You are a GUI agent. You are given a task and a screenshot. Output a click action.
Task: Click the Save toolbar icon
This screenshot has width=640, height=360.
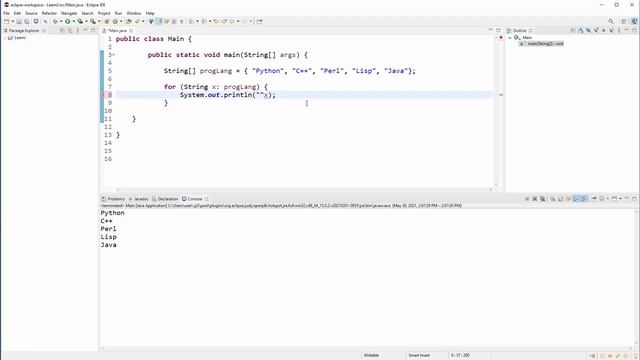click(19, 21)
